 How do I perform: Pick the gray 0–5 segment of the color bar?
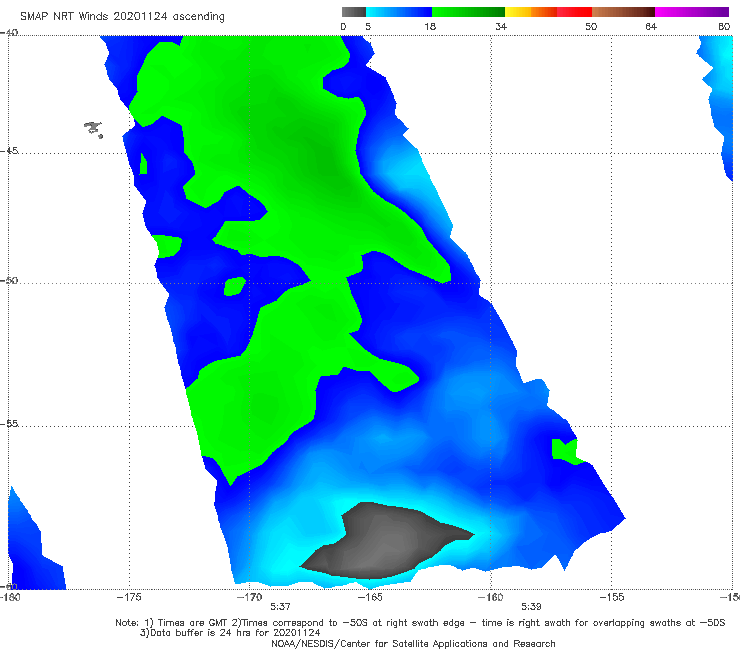tap(354, 12)
